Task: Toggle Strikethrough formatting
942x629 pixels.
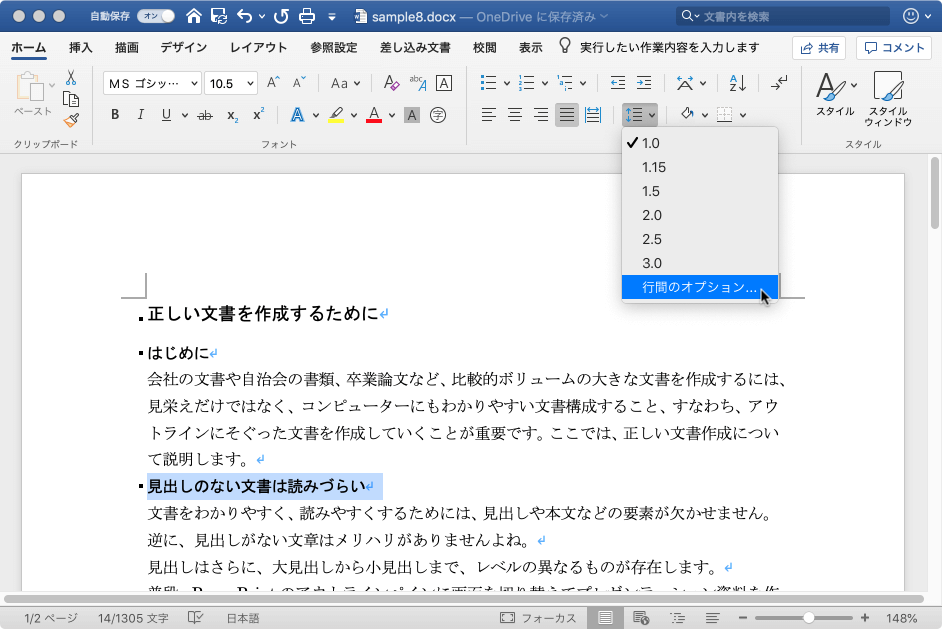Action: tap(205, 115)
